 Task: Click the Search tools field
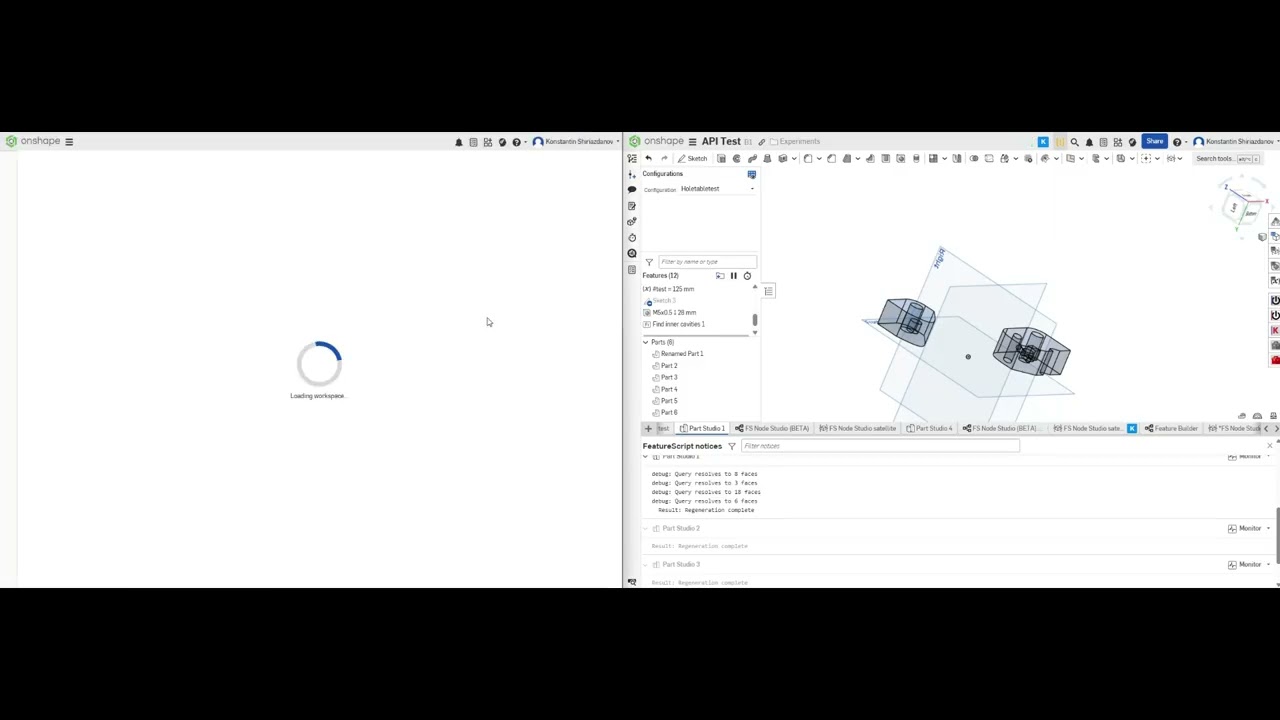1227,158
